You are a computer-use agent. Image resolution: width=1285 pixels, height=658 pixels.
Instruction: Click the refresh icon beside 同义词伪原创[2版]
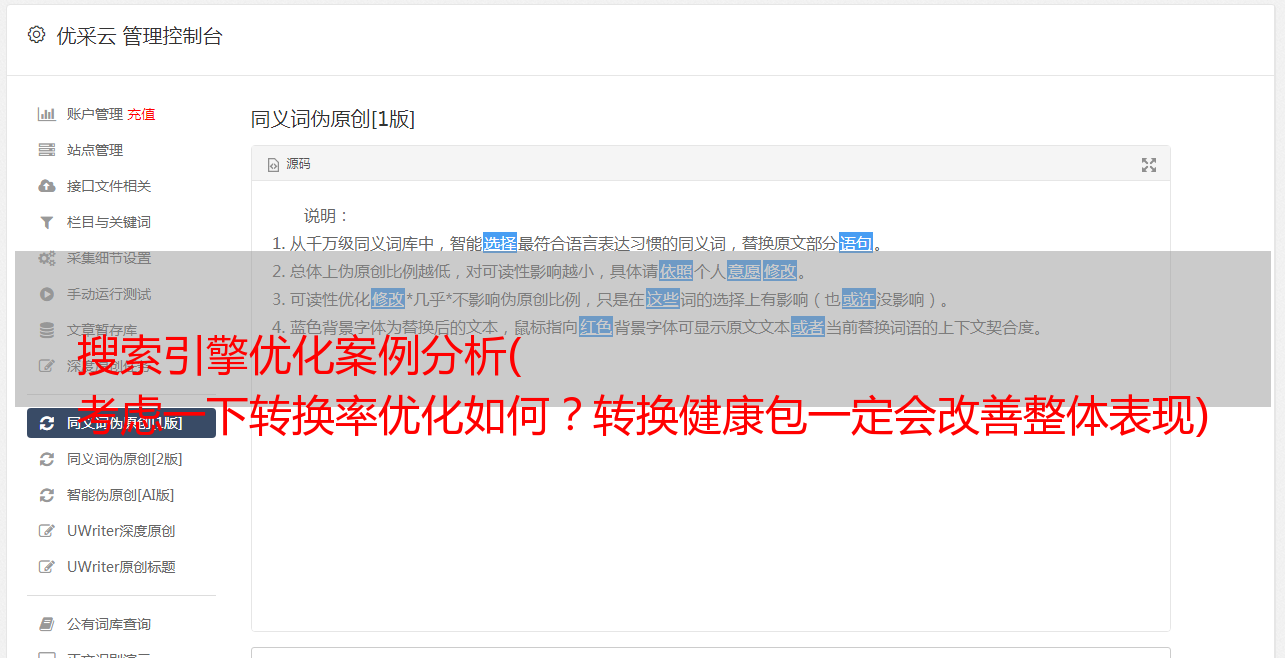(x=47, y=459)
